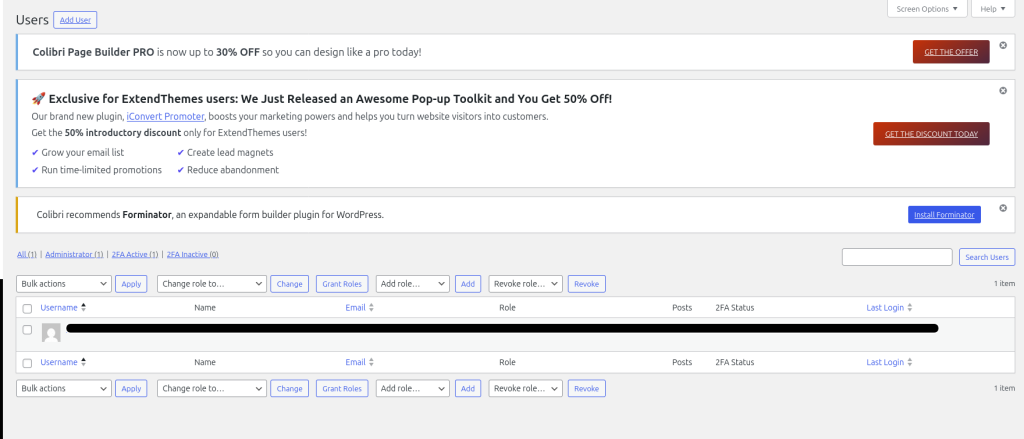This screenshot has height=439, width=1024.
Task: Dismiss the Forminator recommendation notice
Action: (1003, 203)
